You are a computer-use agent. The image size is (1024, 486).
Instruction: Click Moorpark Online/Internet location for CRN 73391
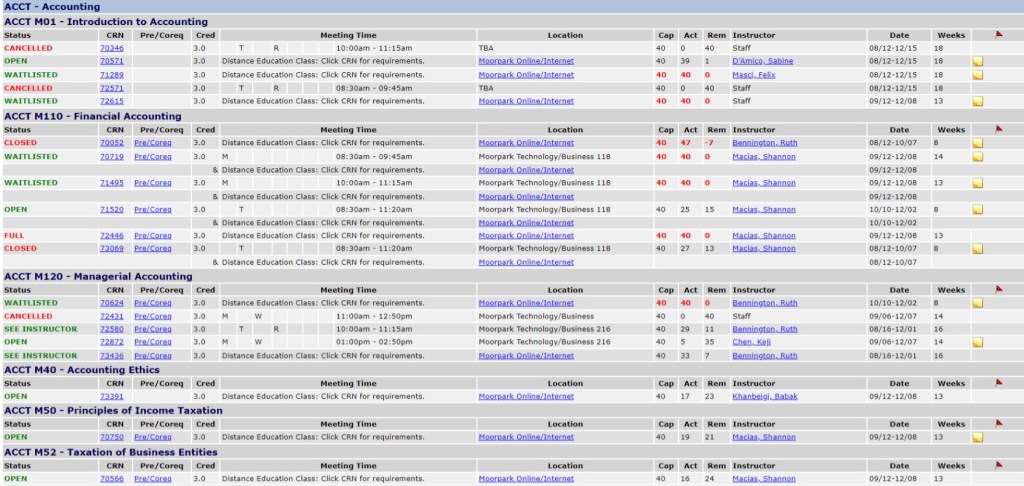coord(526,396)
